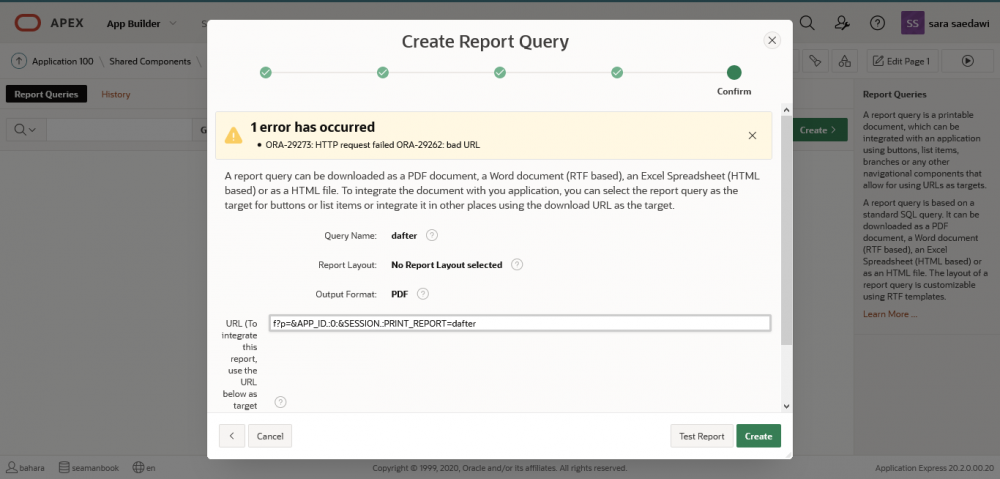The height and width of the screenshot is (479, 1000).
Task: Show help for Output Format
Action: [x=423, y=294]
